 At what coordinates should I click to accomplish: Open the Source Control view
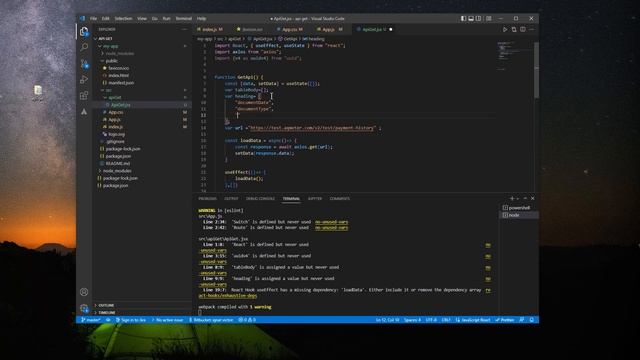(84, 64)
